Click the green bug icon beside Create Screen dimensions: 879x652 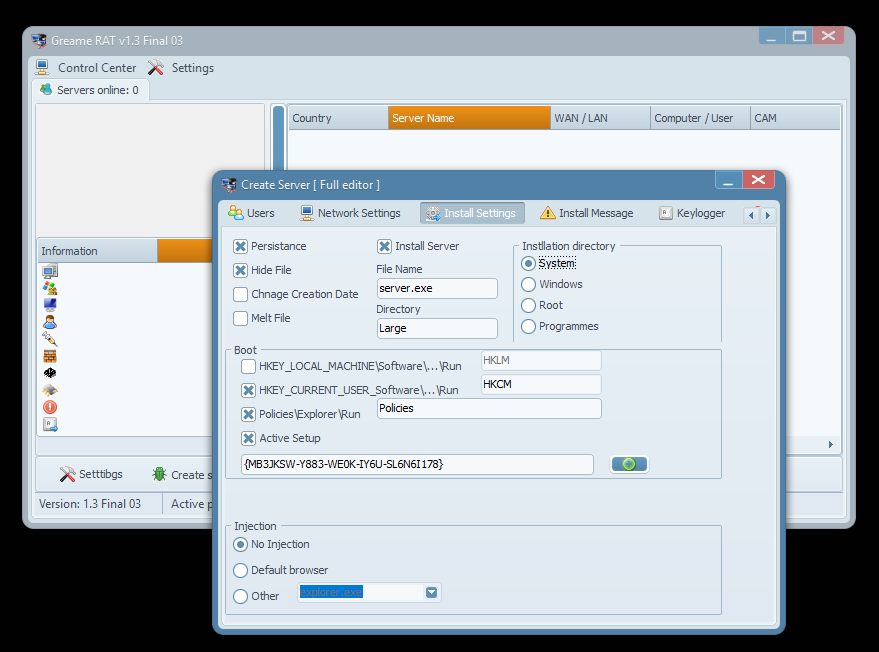[159, 474]
